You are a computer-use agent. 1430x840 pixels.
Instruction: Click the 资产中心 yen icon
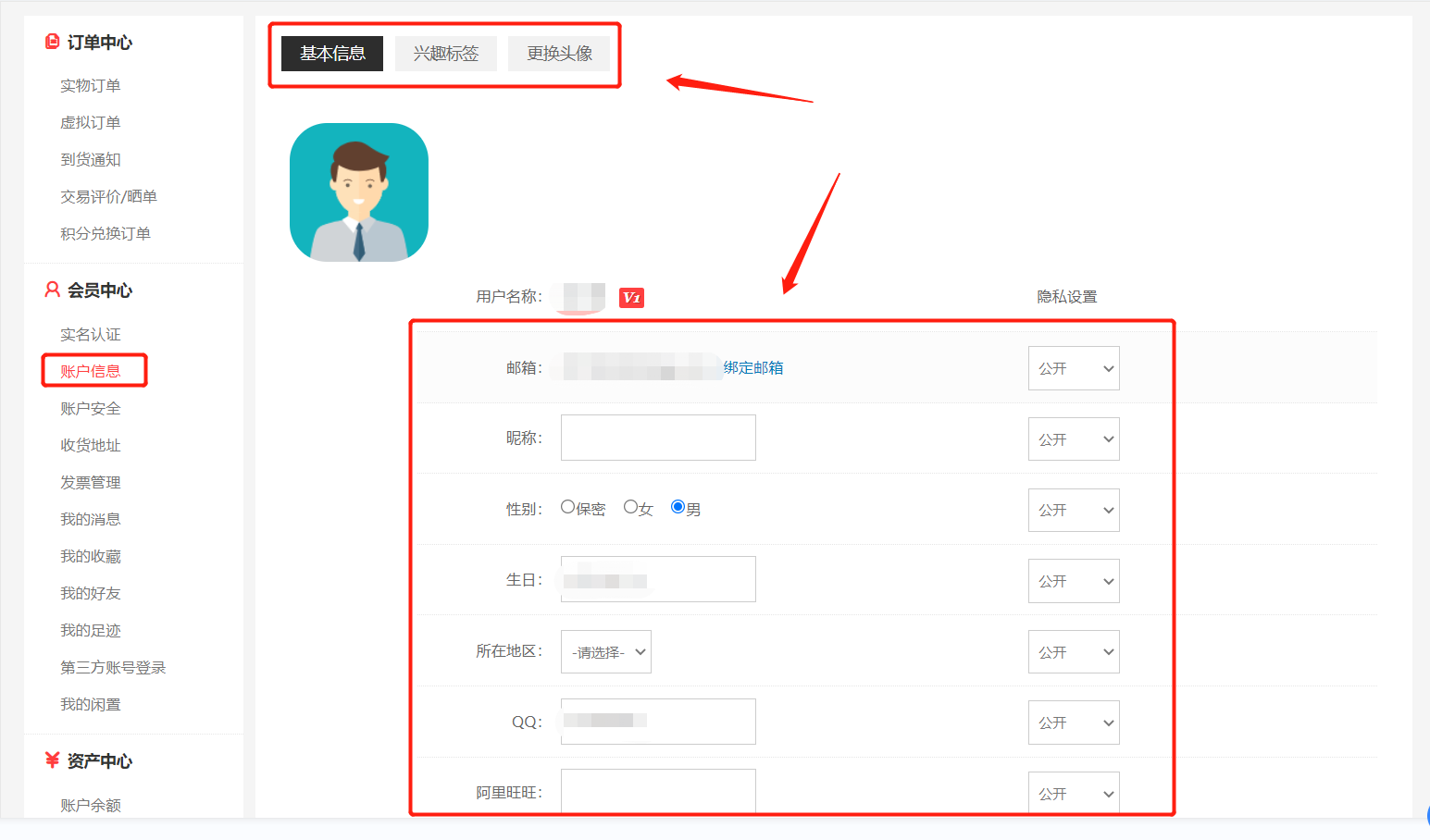(53, 760)
